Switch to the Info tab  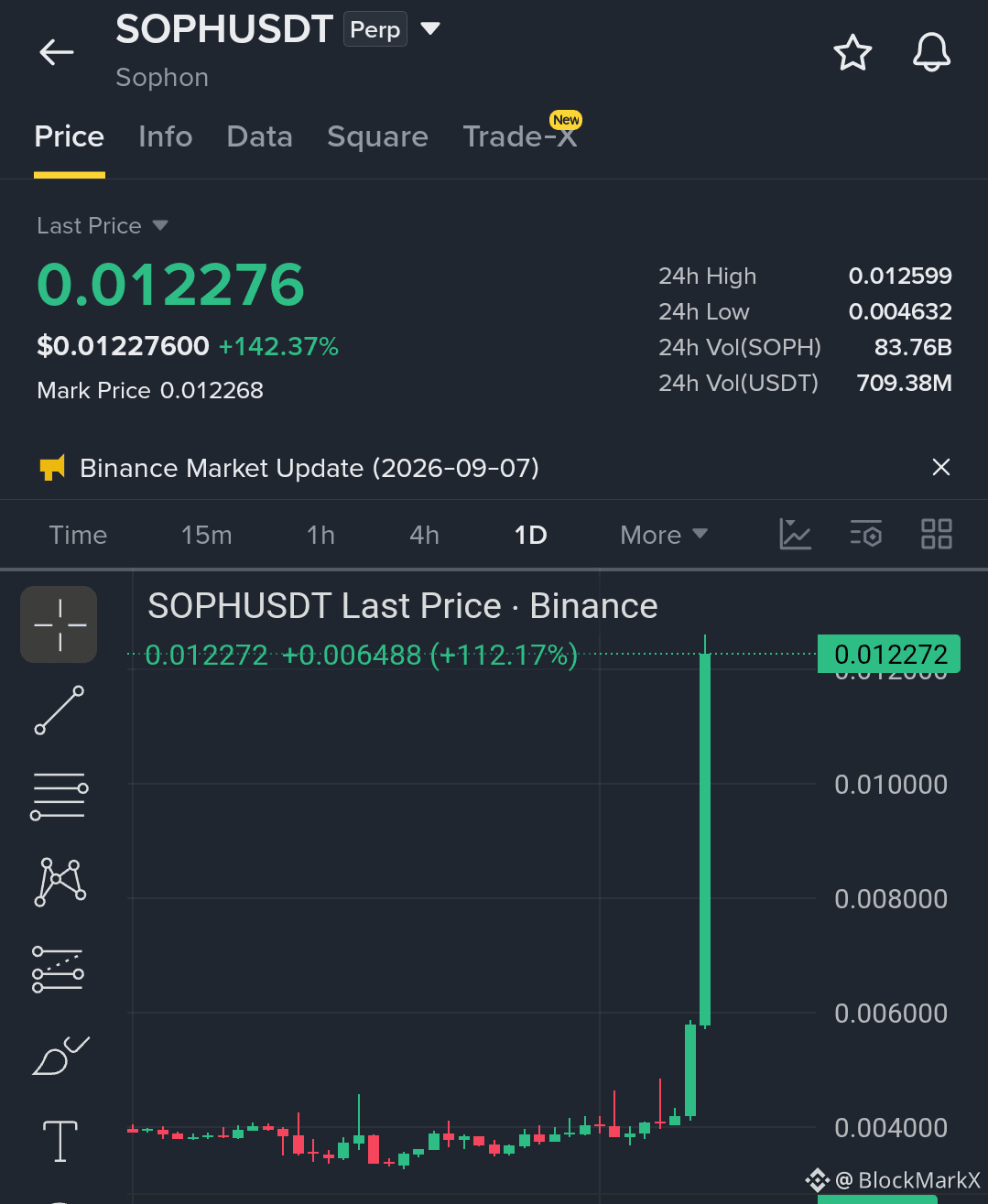click(x=166, y=136)
